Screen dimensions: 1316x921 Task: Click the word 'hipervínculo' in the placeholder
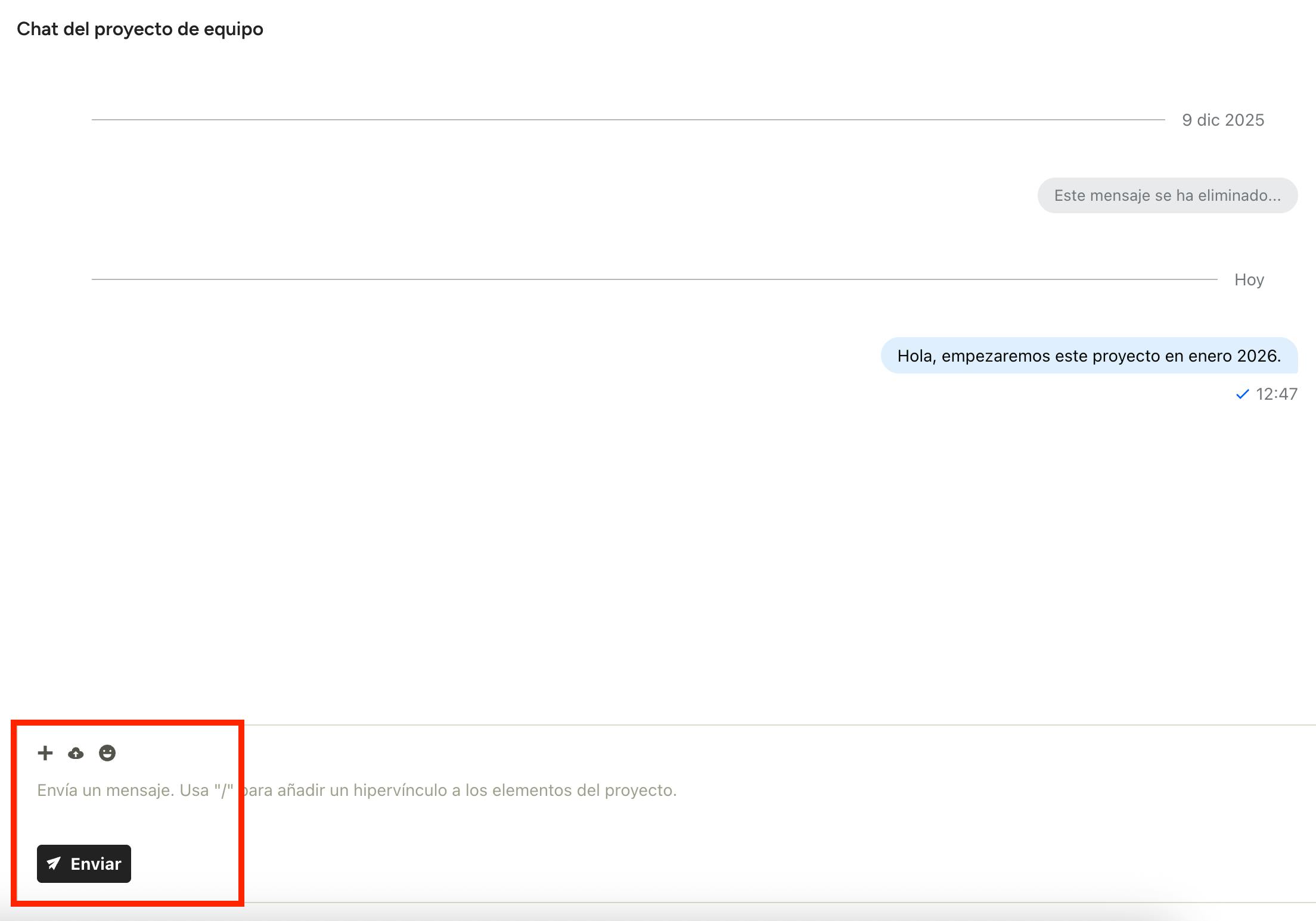[x=400, y=791]
